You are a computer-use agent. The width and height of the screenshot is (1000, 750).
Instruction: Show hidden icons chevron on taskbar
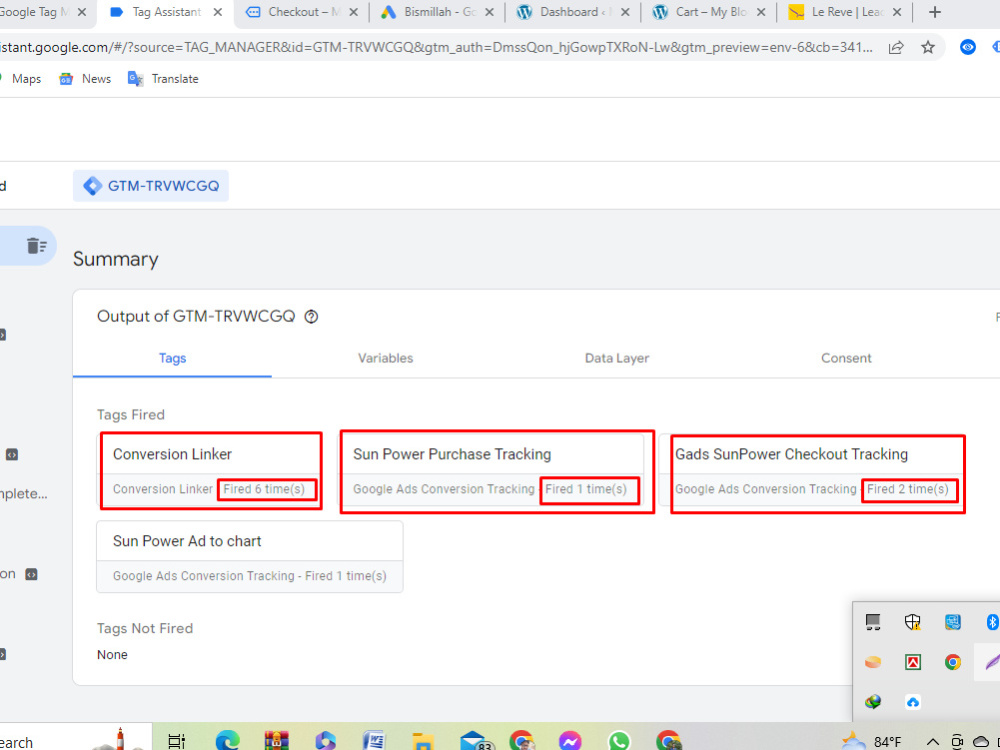pos(932,741)
